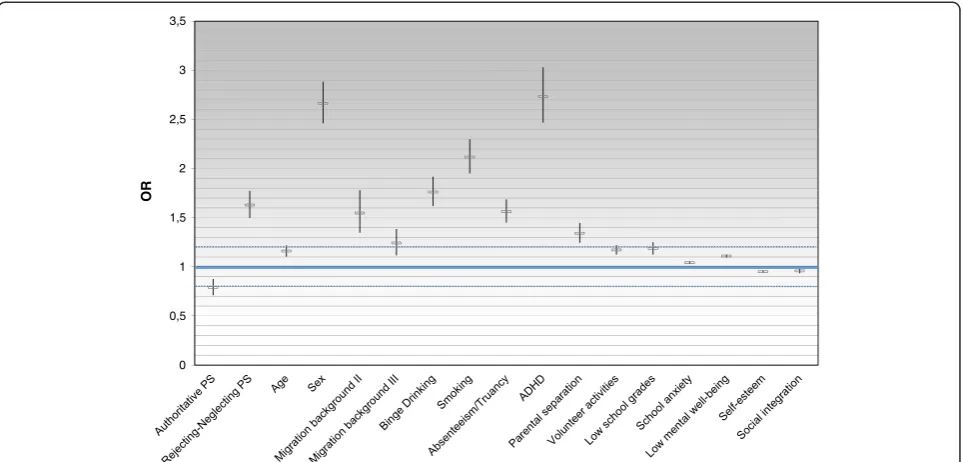Click the 'Sex' axis label
The width and height of the screenshot is (963, 462).
click(318, 384)
